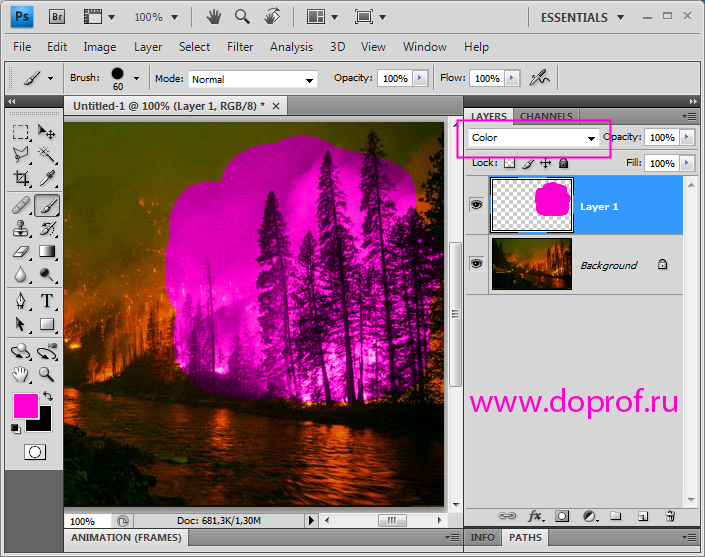Click the magenta foreground color swatch
Viewport: 705px width, 557px height.
click(26, 406)
